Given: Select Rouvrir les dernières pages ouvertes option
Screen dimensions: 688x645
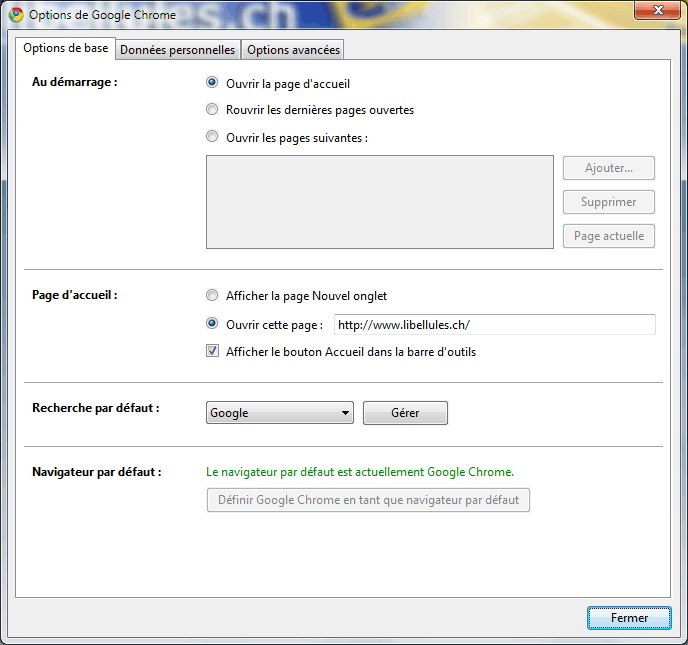Looking at the screenshot, I should pos(212,109).
